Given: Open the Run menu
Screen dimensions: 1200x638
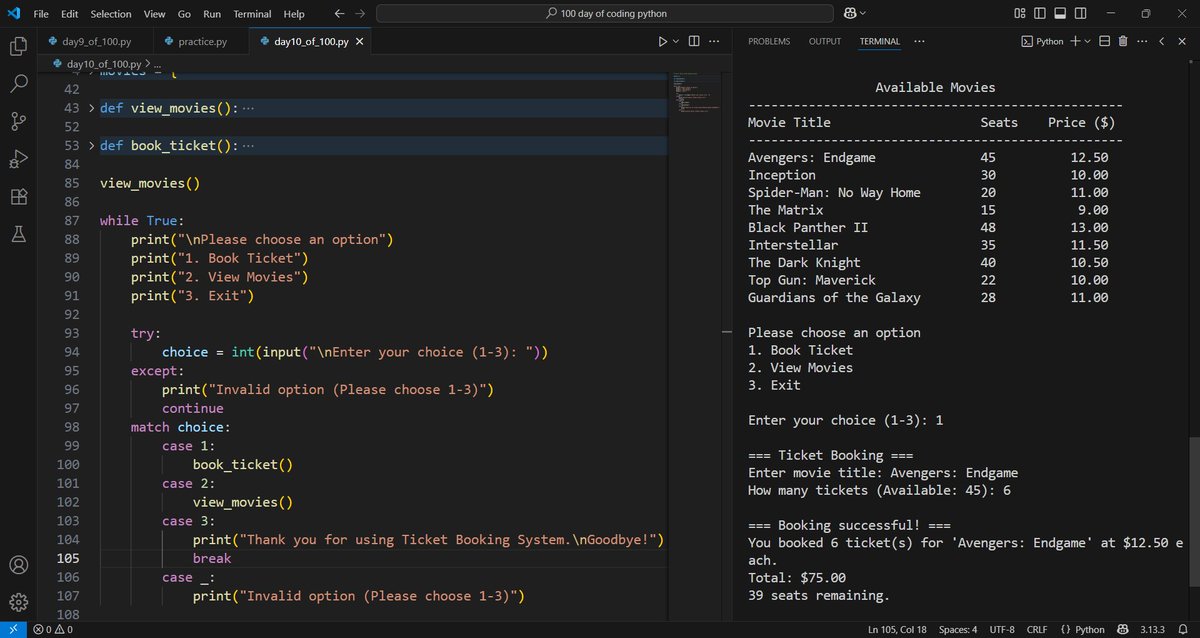Looking at the screenshot, I should click(x=212, y=14).
